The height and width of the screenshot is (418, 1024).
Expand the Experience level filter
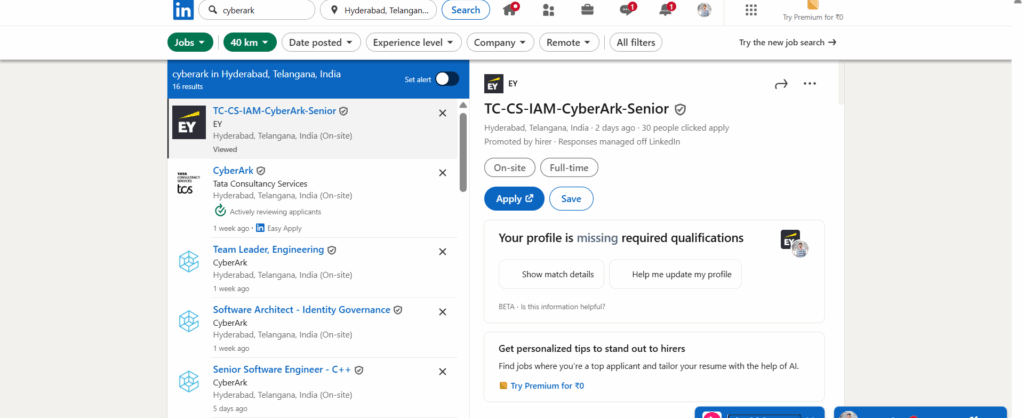pos(414,42)
